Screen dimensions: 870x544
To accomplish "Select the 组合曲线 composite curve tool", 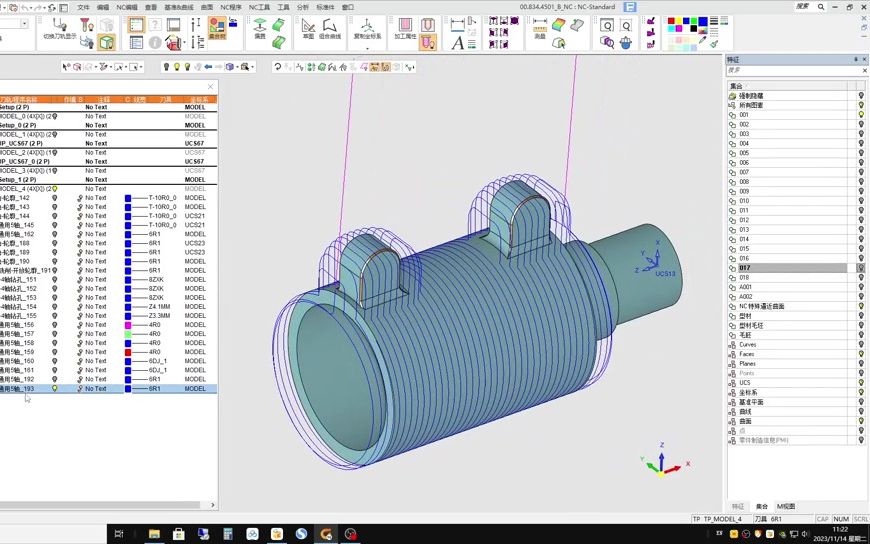I will [x=329, y=25].
